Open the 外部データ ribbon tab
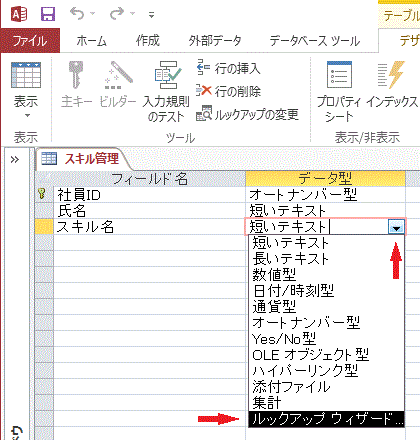 click(215, 41)
